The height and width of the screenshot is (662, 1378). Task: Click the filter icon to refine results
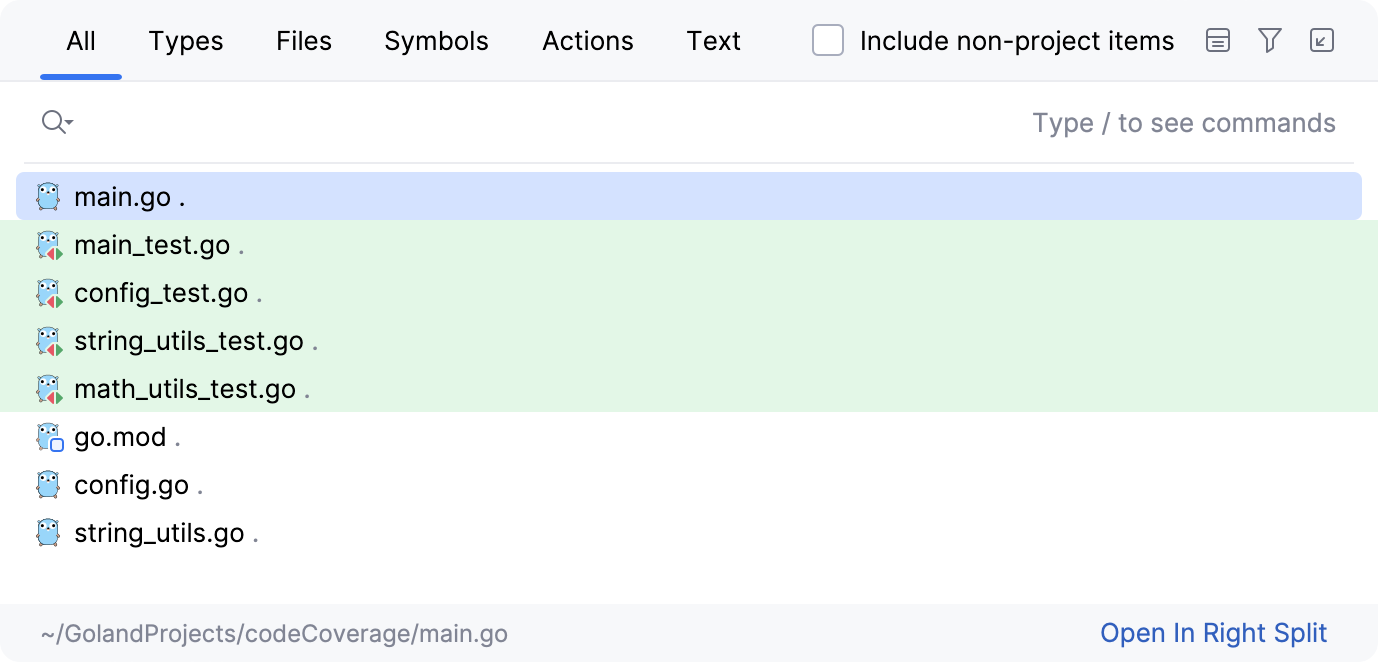(x=1270, y=41)
